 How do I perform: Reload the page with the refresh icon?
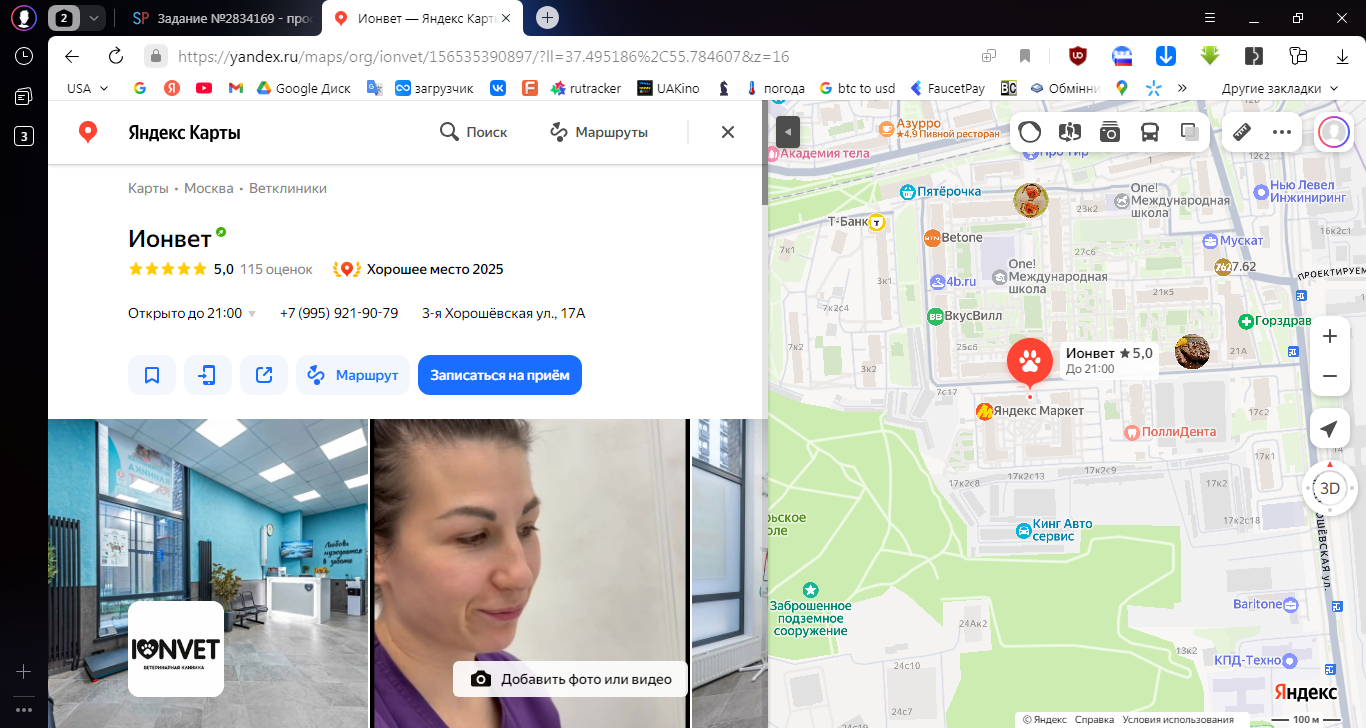click(x=115, y=56)
